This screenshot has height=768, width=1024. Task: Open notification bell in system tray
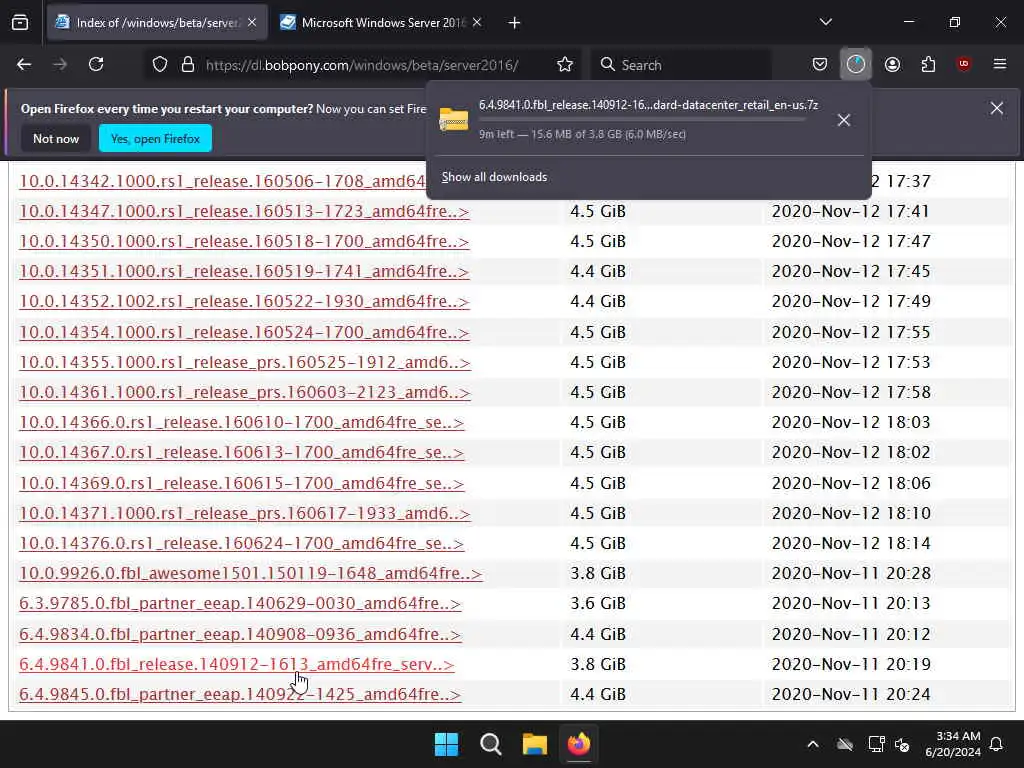(997, 744)
